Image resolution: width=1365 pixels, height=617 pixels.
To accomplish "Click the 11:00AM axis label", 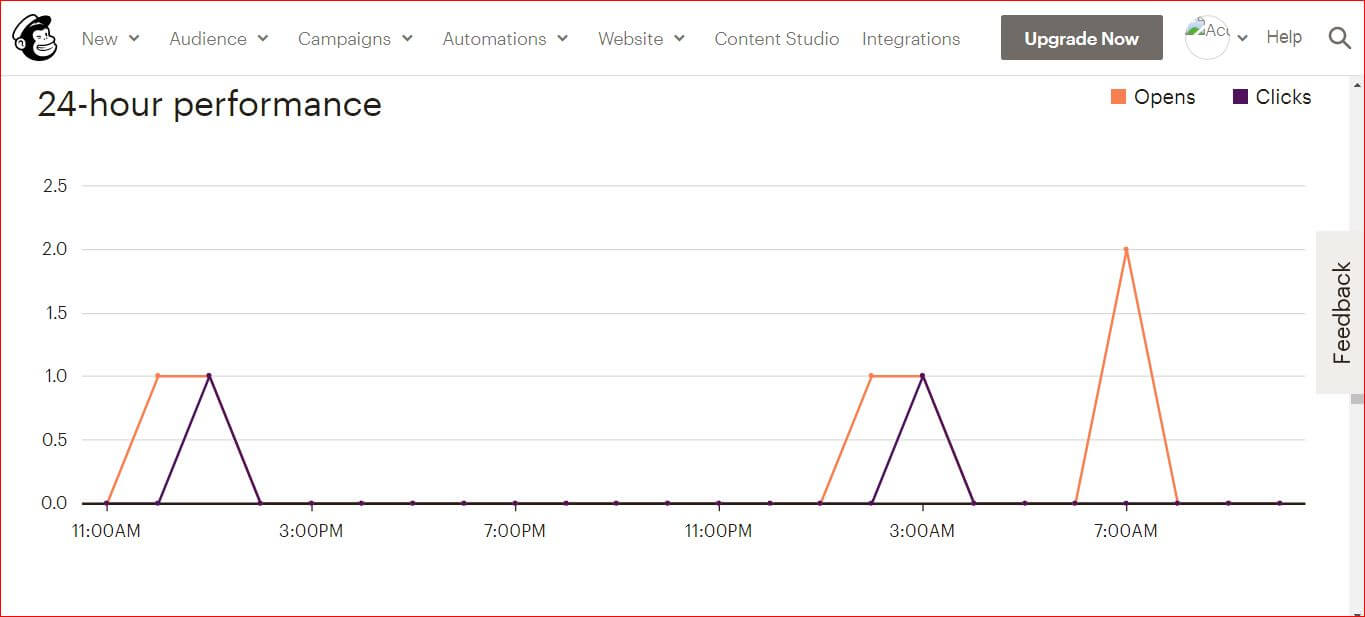I will 107,531.
